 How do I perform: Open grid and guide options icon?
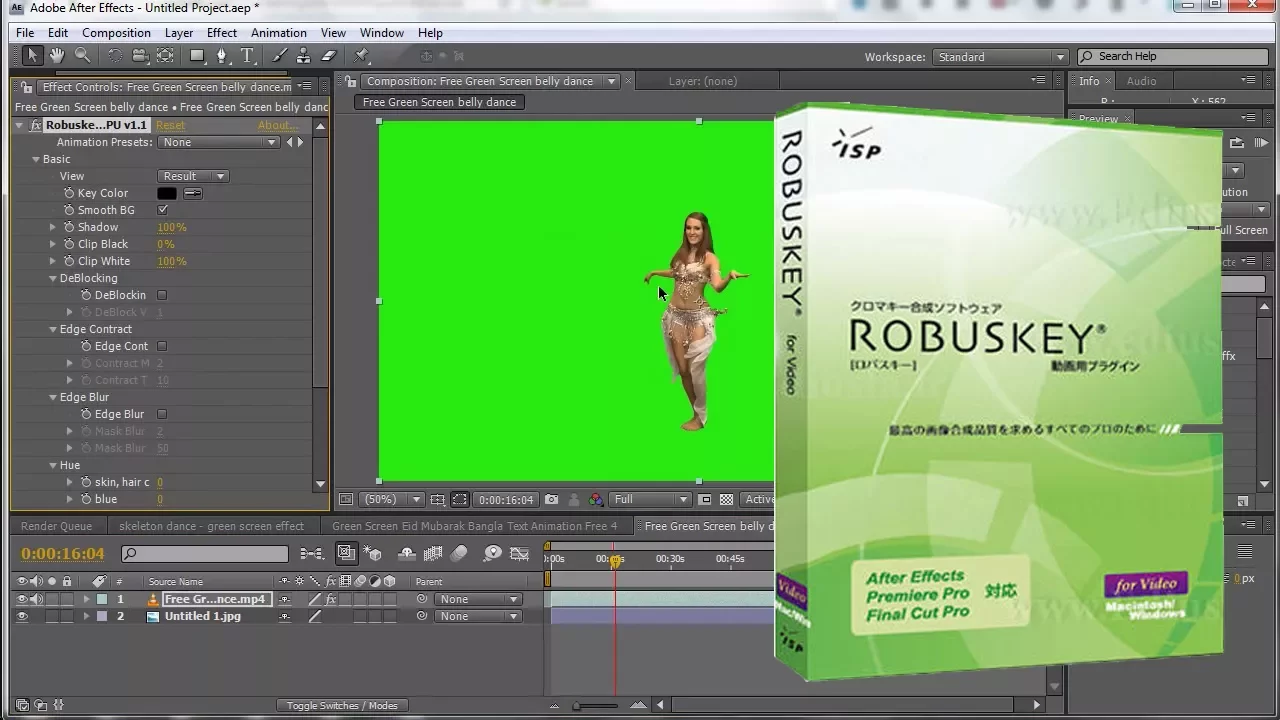438,499
